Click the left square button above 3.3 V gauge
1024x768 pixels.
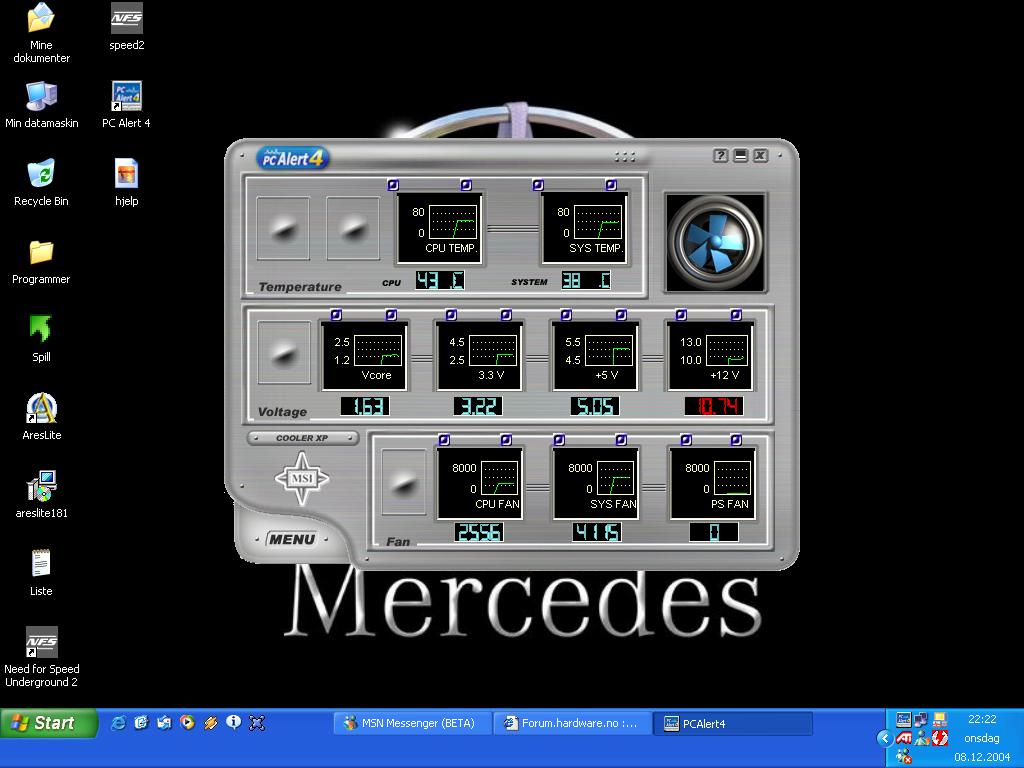(451, 315)
